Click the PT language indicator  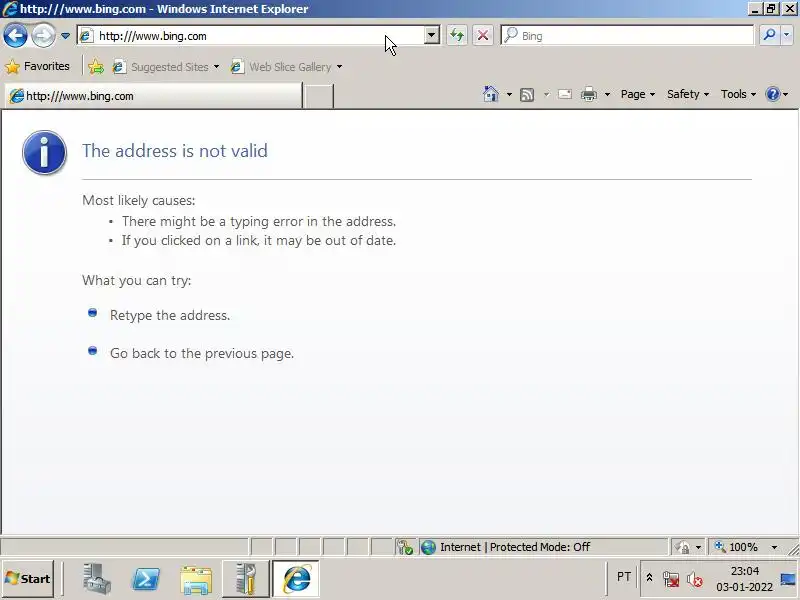tap(623, 577)
